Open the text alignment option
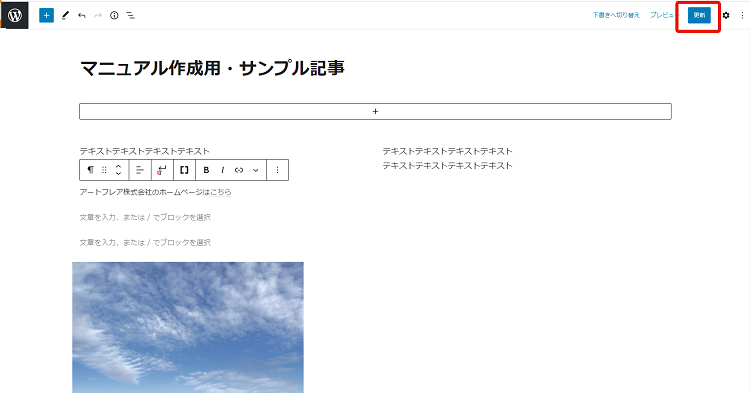Viewport: 750px width, 393px height. [x=140, y=170]
